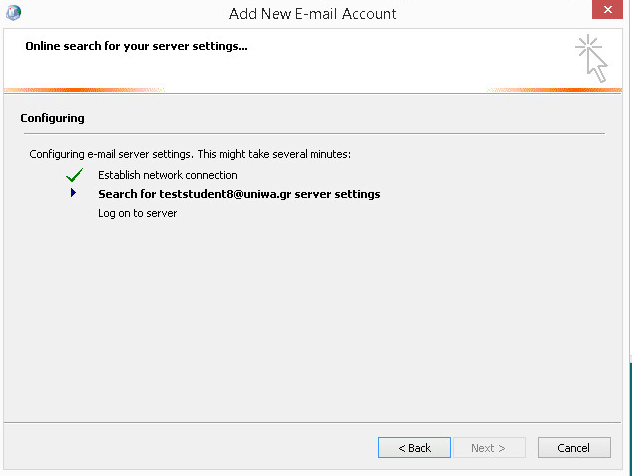Screen dimensions: 632x476
Task: Click the Online search for your server settings heading
Action: coord(136,46)
